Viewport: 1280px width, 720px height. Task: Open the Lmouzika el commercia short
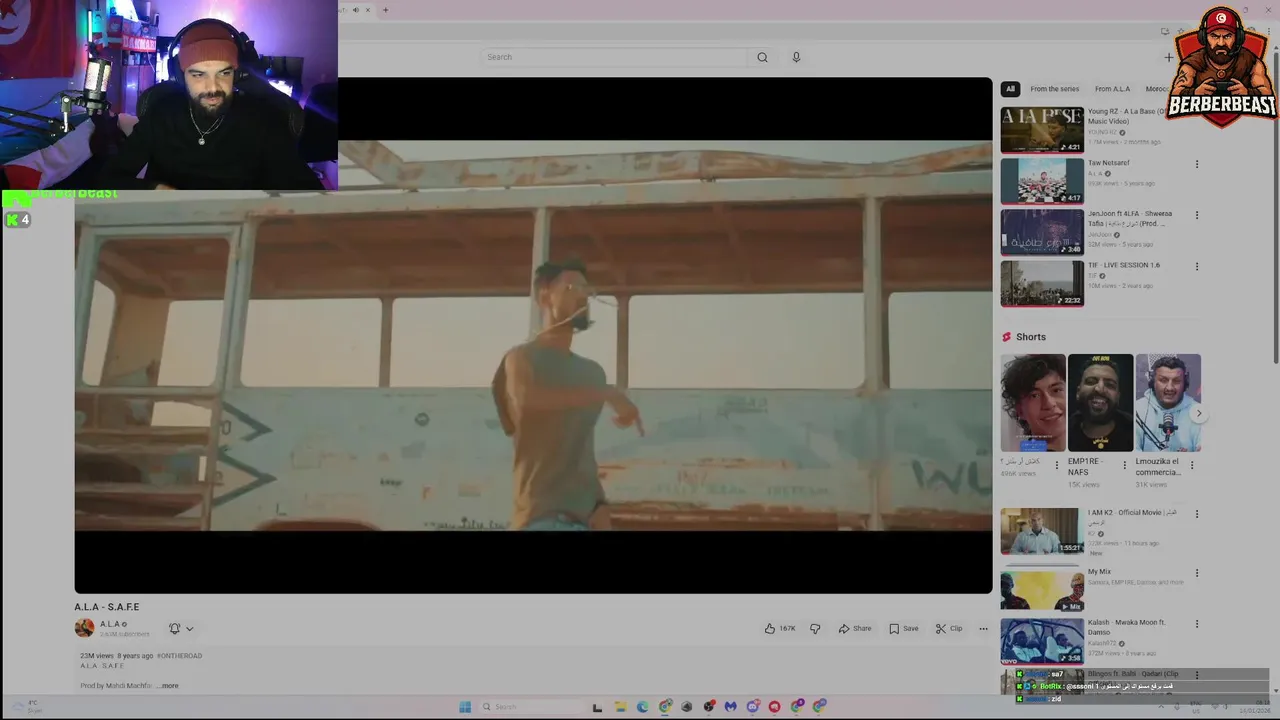1168,403
